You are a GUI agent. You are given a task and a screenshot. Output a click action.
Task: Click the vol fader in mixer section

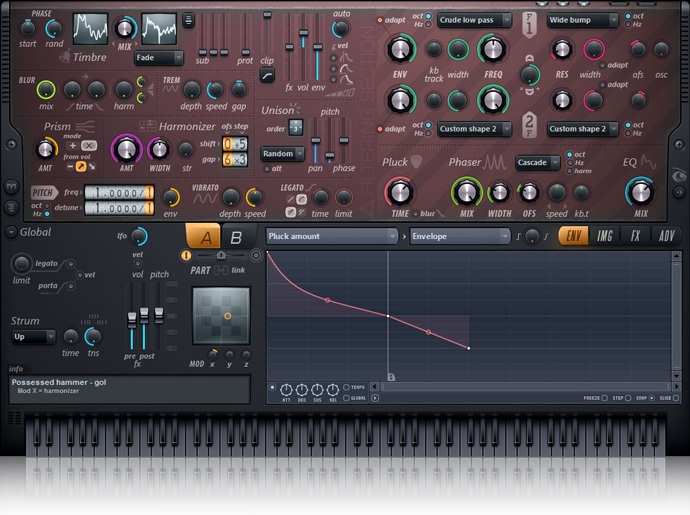(x=131, y=320)
